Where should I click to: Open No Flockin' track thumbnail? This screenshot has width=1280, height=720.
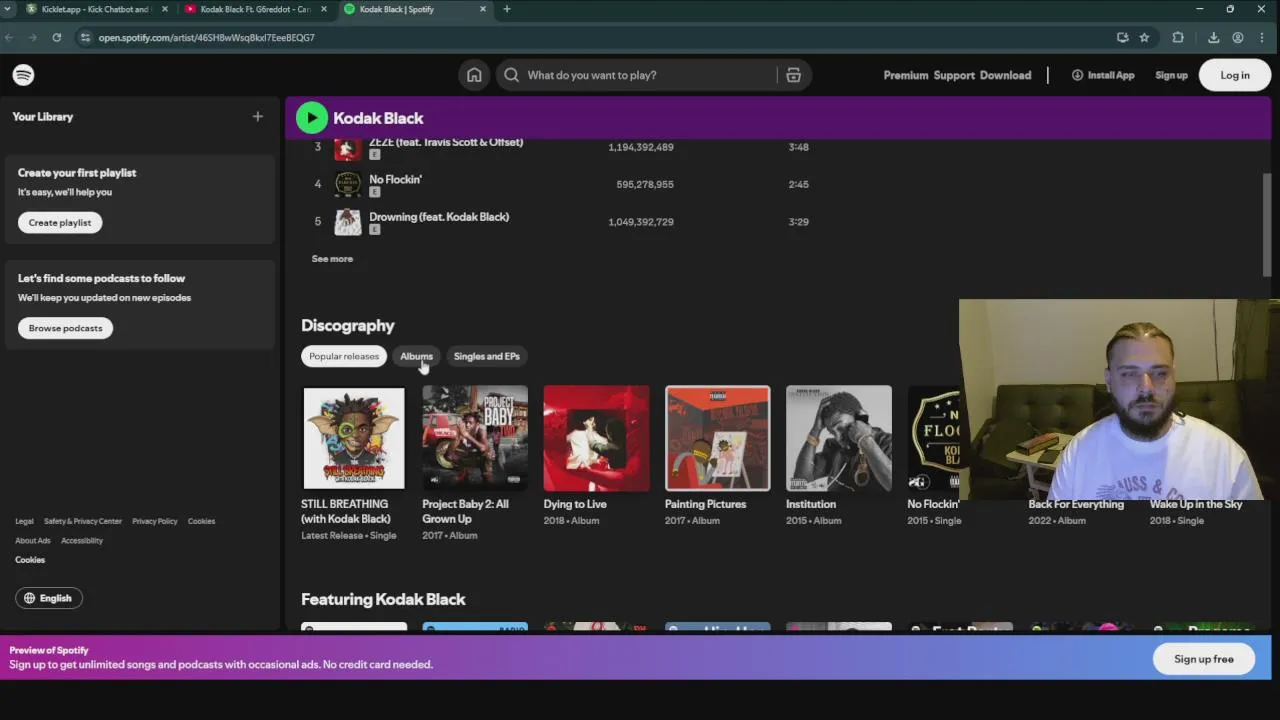347,184
